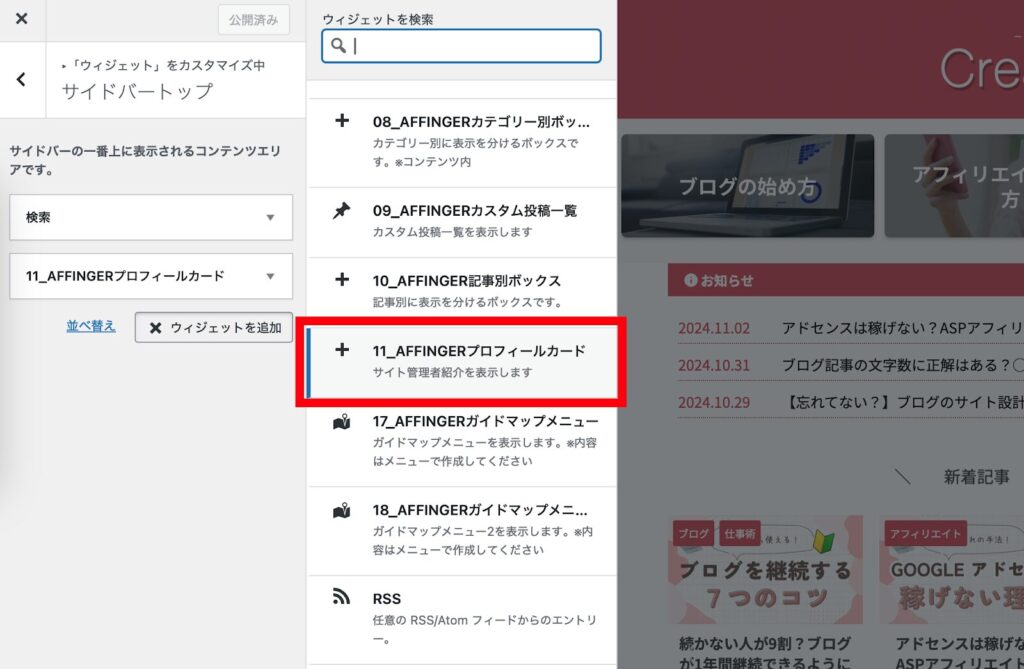Viewport: 1024px width, 669px height.
Task: Click the サイドバートップ section title
Action: click(x=137, y=91)
